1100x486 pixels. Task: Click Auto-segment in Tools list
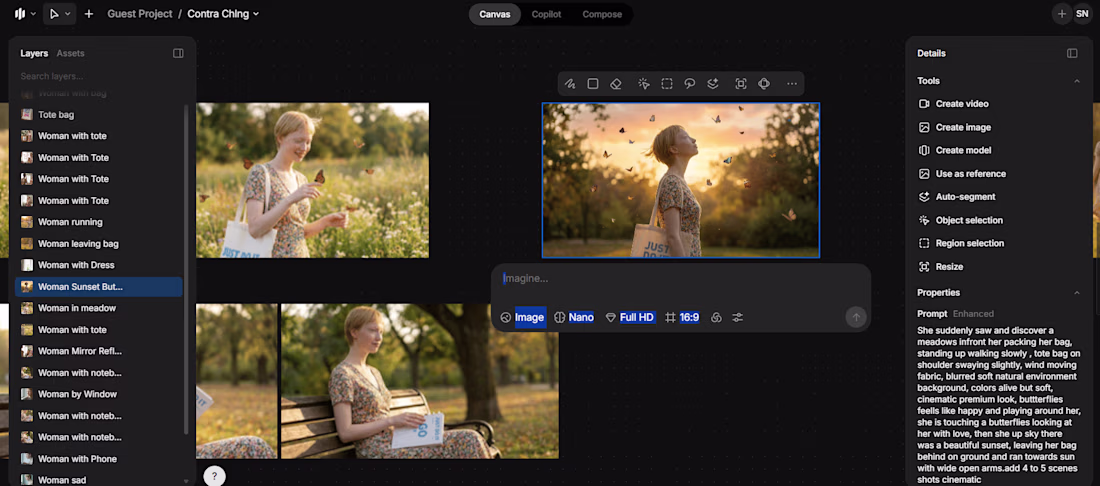(965, 197)
